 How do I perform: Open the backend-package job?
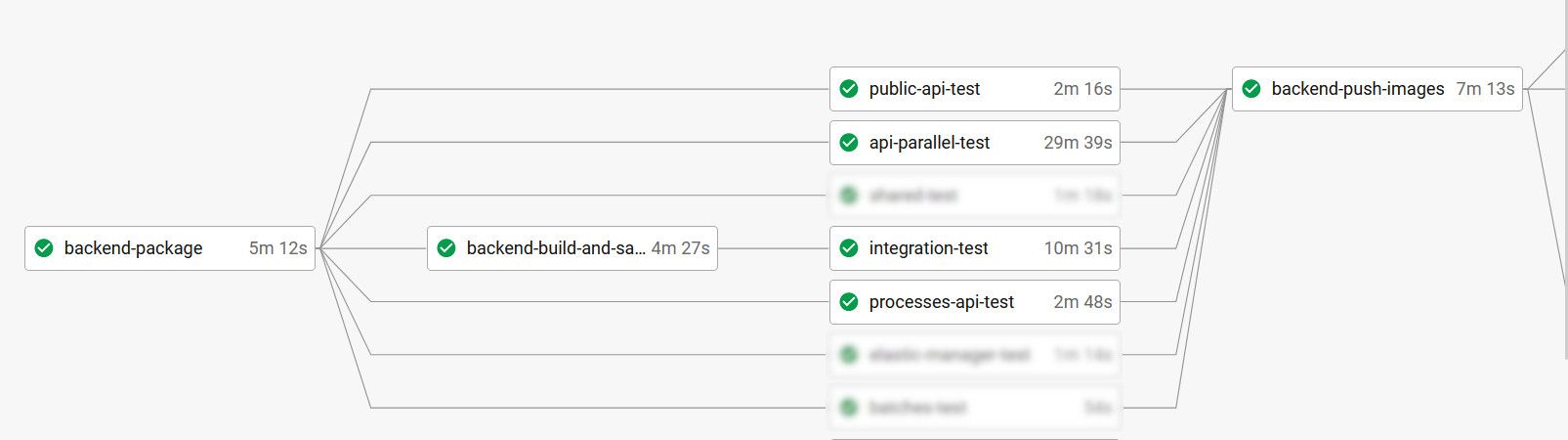[x=133, y=248]
